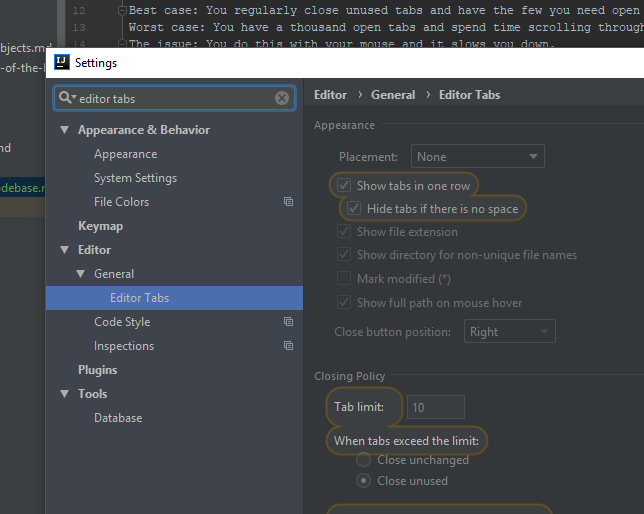Select Appearance in settings tree

point(126,154)
